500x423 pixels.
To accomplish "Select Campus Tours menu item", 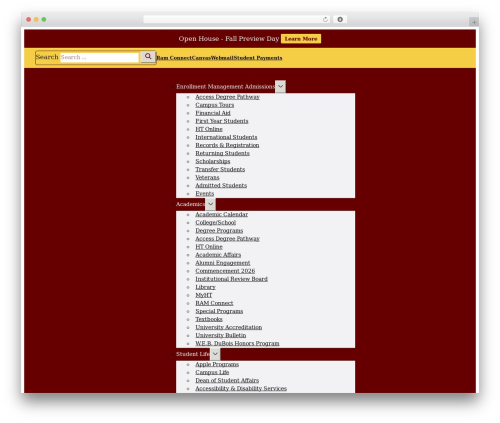I will tap(215, 105).
